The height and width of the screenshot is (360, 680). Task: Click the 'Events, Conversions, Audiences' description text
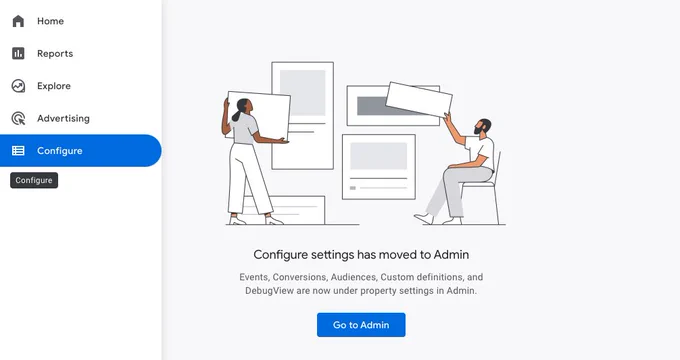click(361, 284)
